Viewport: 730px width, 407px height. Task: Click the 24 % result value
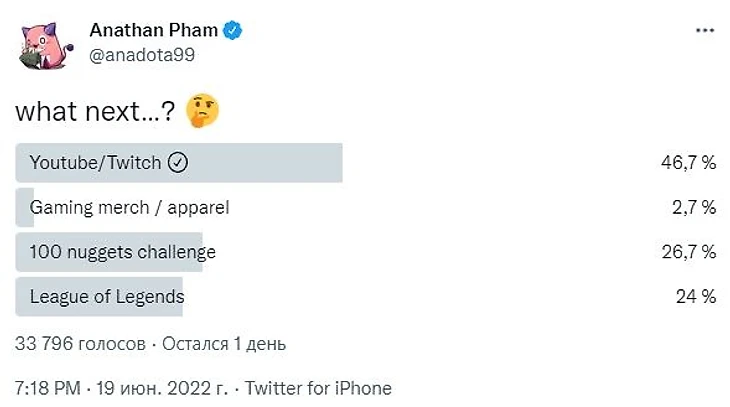pos(695,296)
